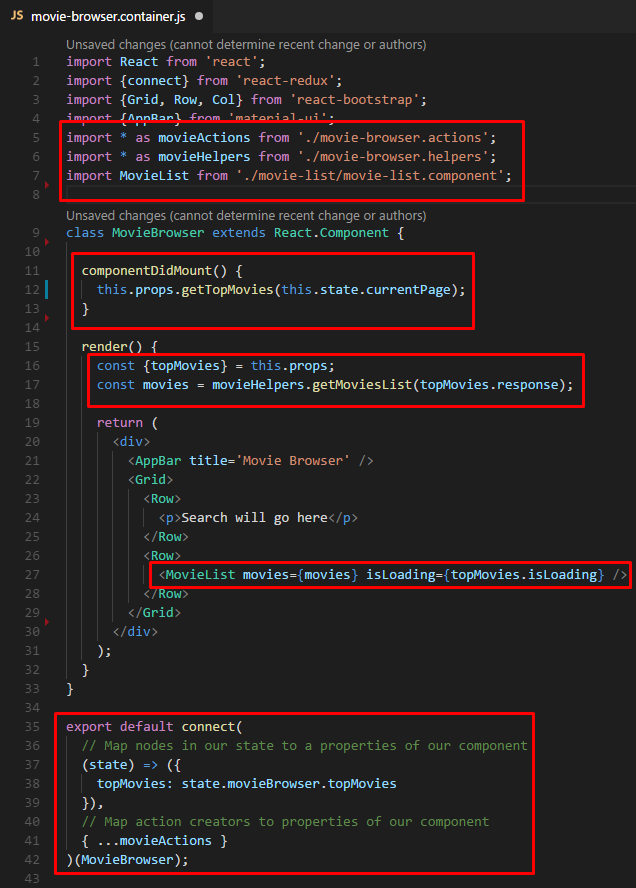Click the getMoviesList function call
Viewport: 636px width, 888px height.
(x=362, y=385)
